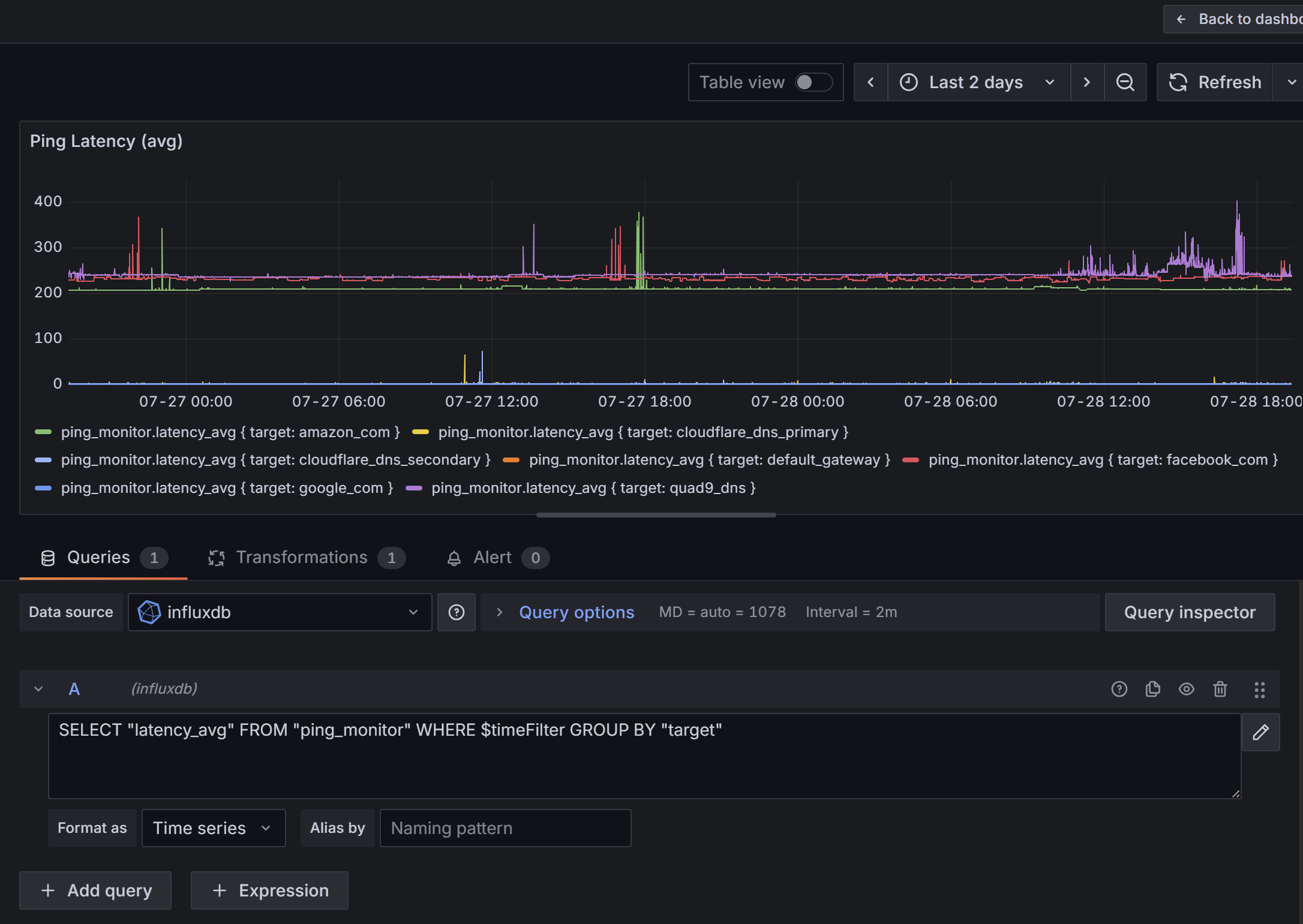
Task: Click the Add query button
Action: point(95,890)
